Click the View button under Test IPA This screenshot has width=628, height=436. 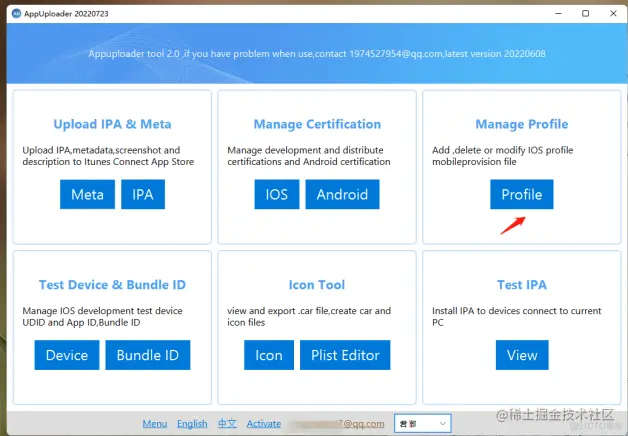[522, 355]
